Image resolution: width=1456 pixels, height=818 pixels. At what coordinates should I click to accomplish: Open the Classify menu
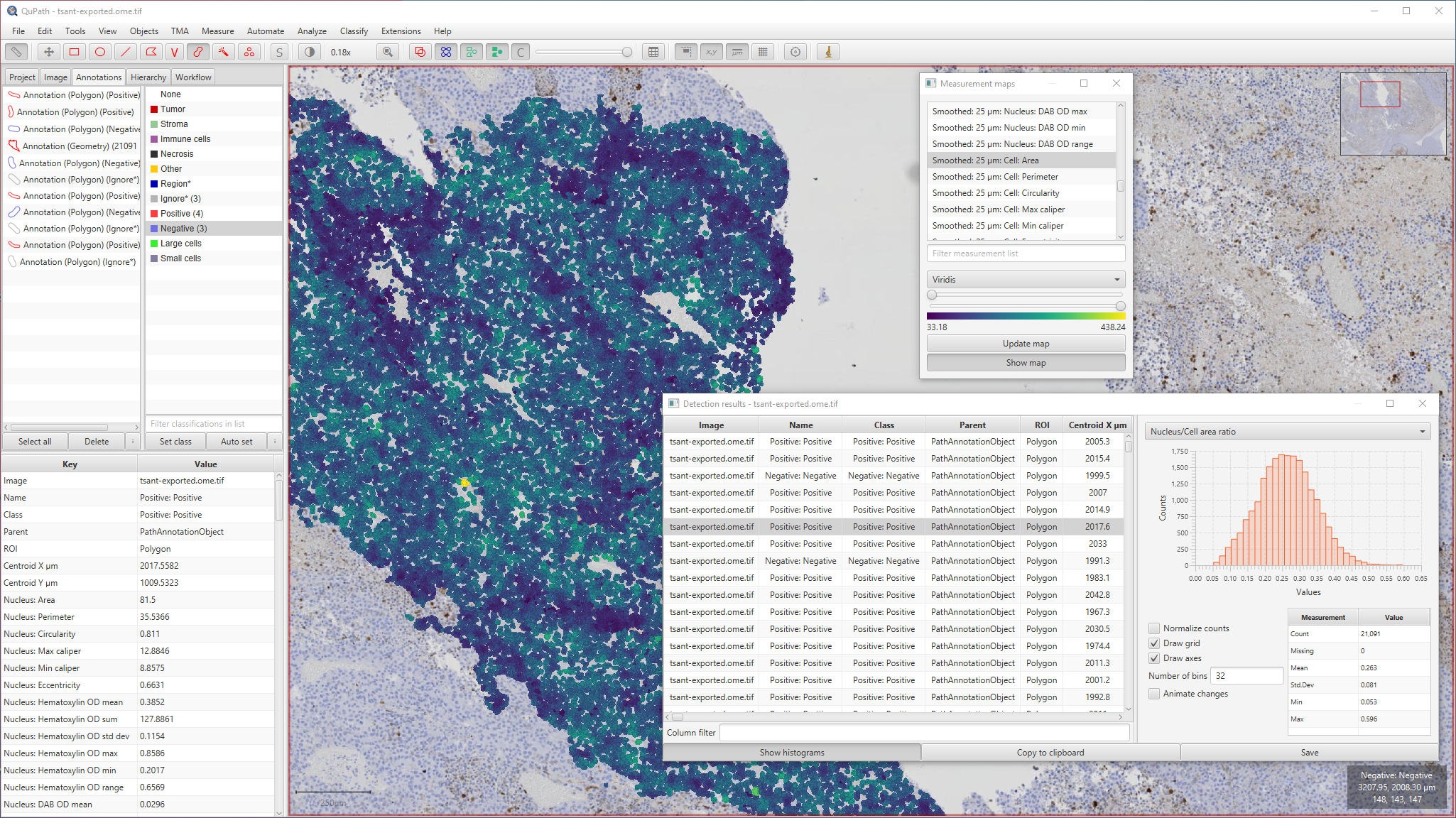(354, 31)
